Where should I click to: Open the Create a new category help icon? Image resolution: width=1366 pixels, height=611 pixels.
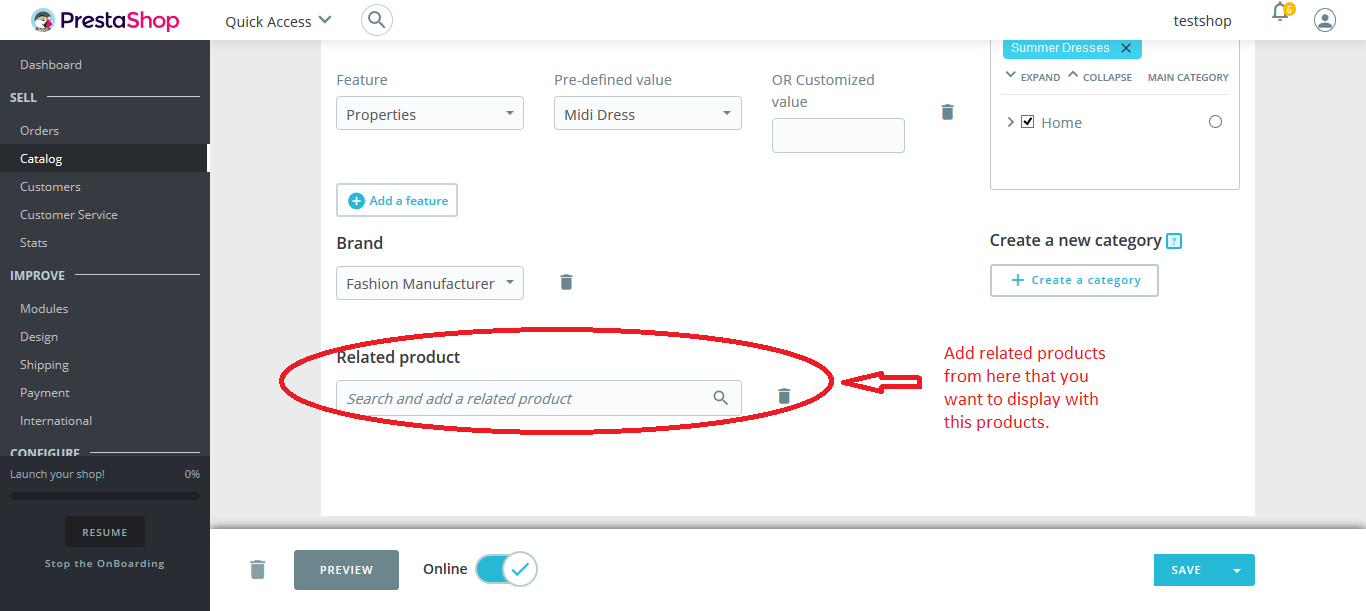pos(1174,241)
